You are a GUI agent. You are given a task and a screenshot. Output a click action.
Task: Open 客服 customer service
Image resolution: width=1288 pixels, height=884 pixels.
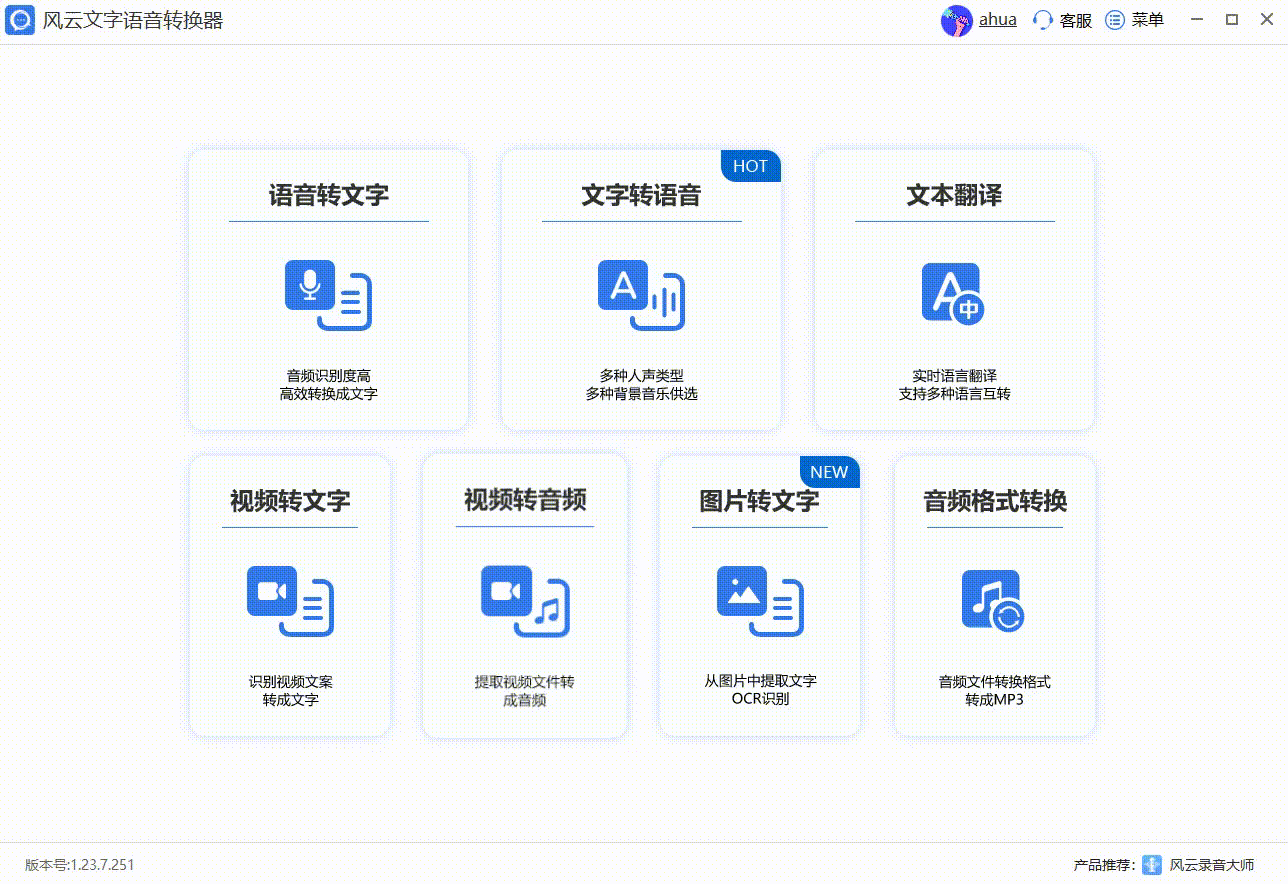pyautogui.click(x=1063, y=21)
